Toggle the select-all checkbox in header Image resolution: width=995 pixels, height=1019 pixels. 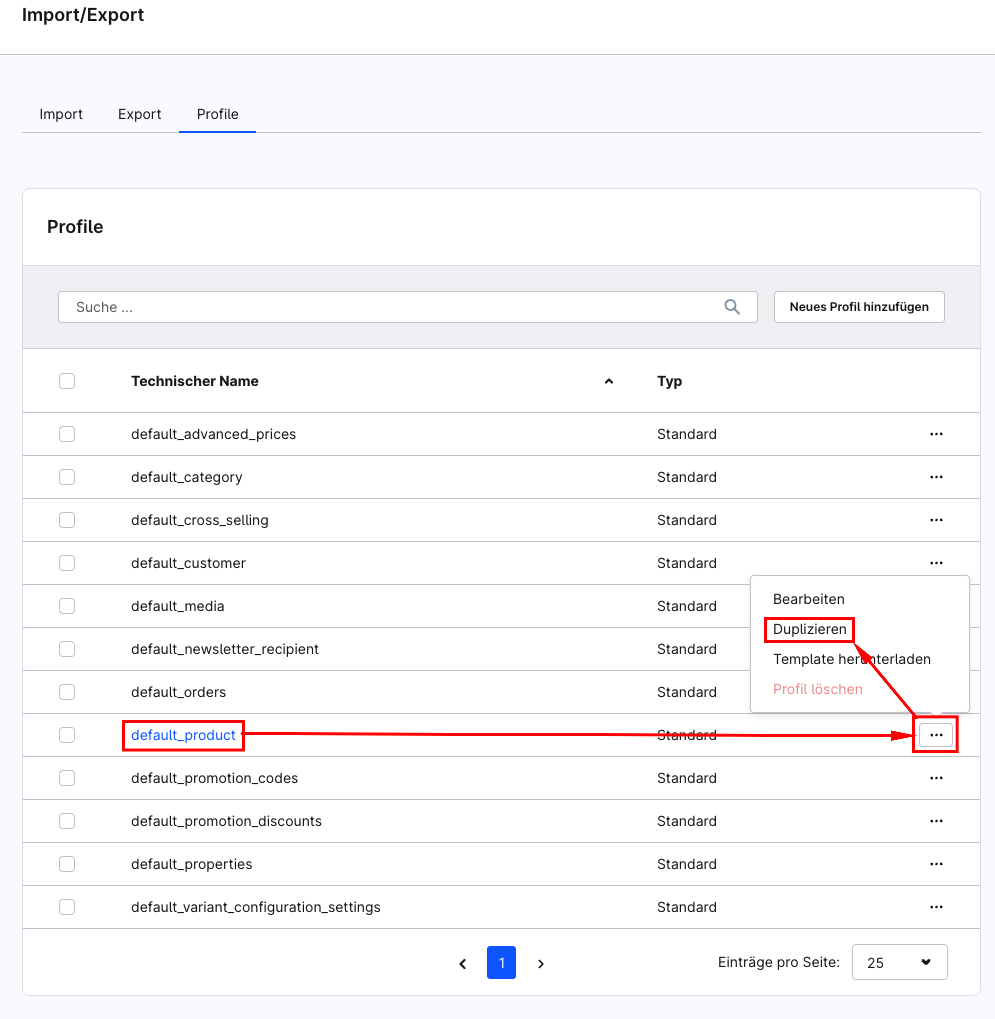(67, 381)
